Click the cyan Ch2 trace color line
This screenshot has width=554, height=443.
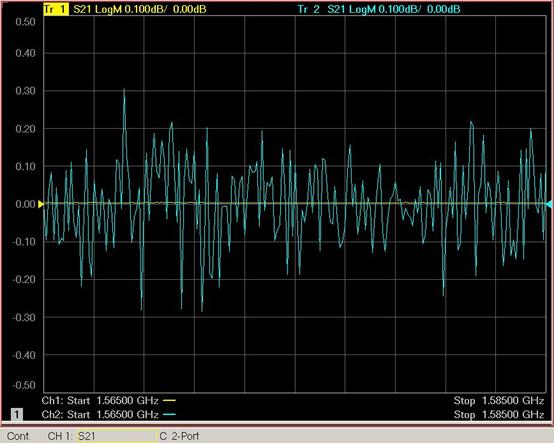(169, 414)
